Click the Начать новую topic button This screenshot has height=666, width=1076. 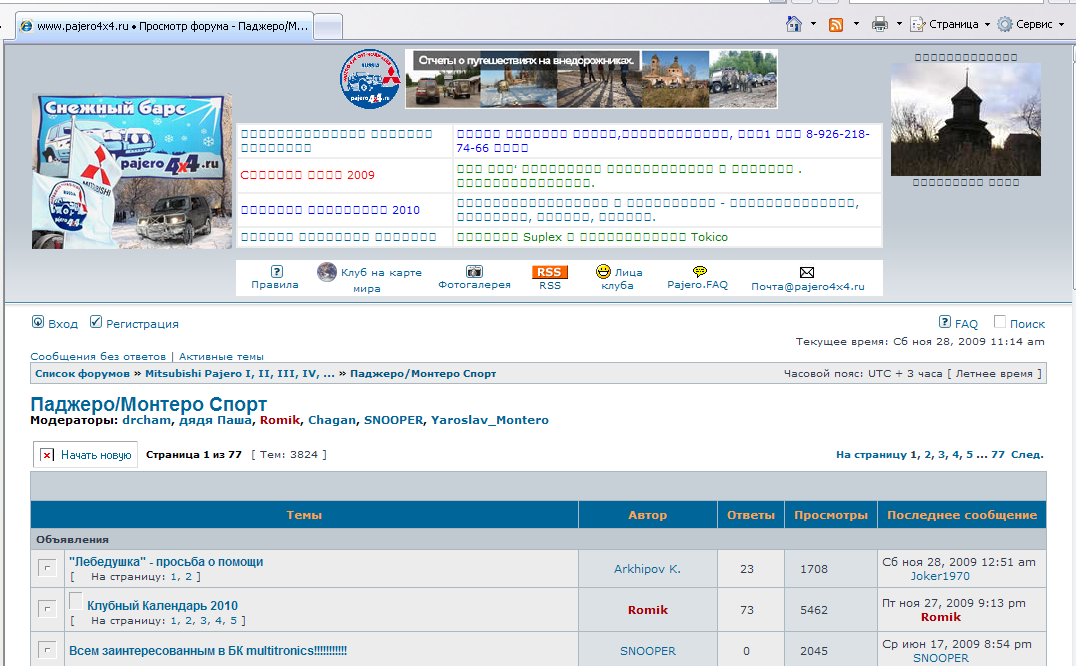[86, 455]
